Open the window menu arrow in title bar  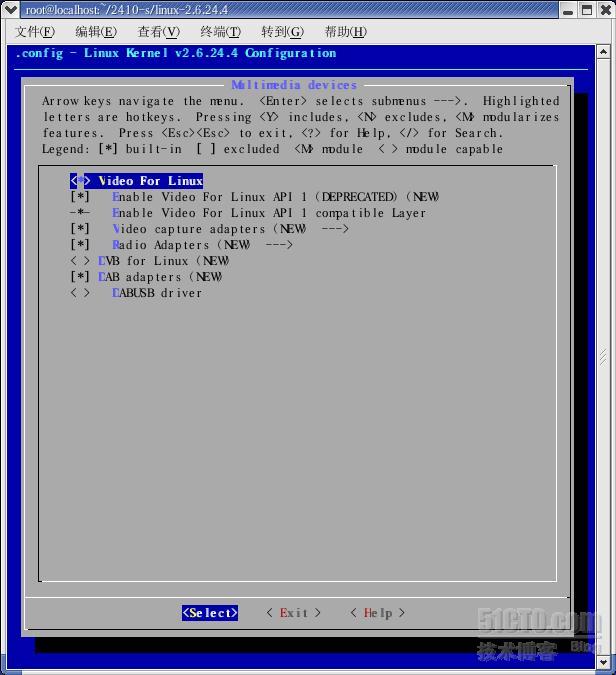[x=10, y=9]
